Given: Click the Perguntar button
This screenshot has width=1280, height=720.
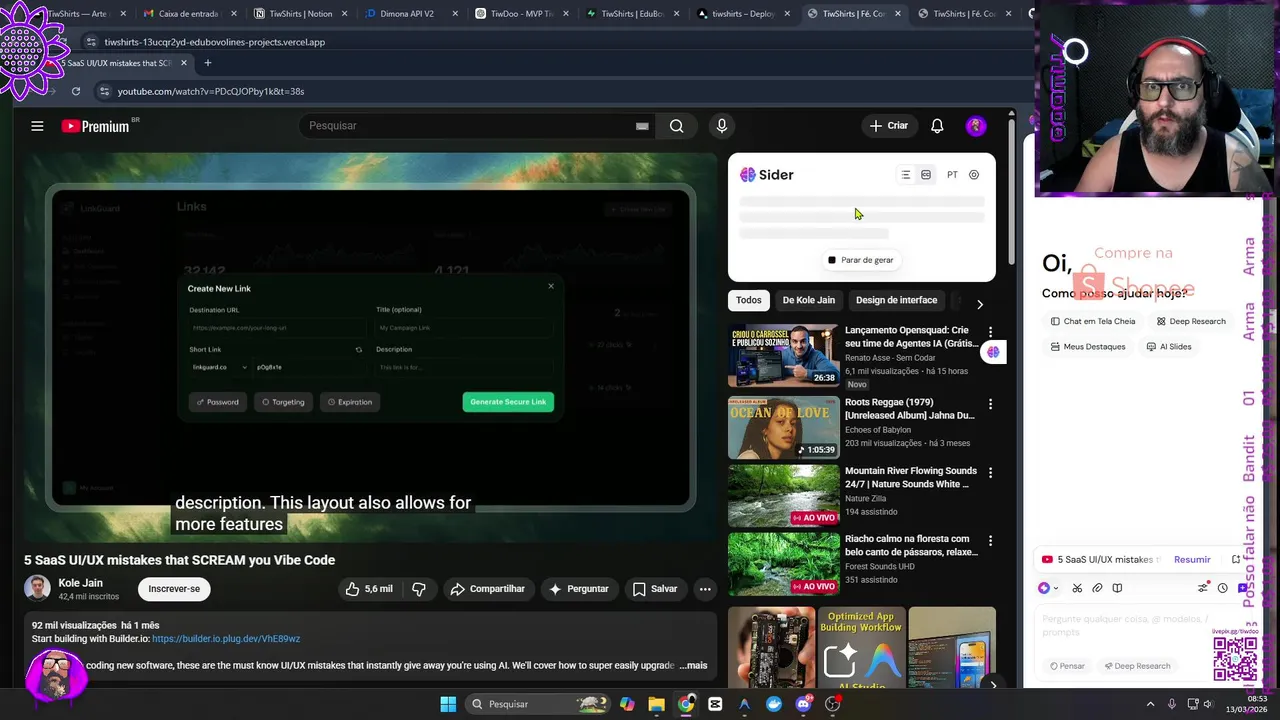Looking at the screenshot, I should 578,589.
